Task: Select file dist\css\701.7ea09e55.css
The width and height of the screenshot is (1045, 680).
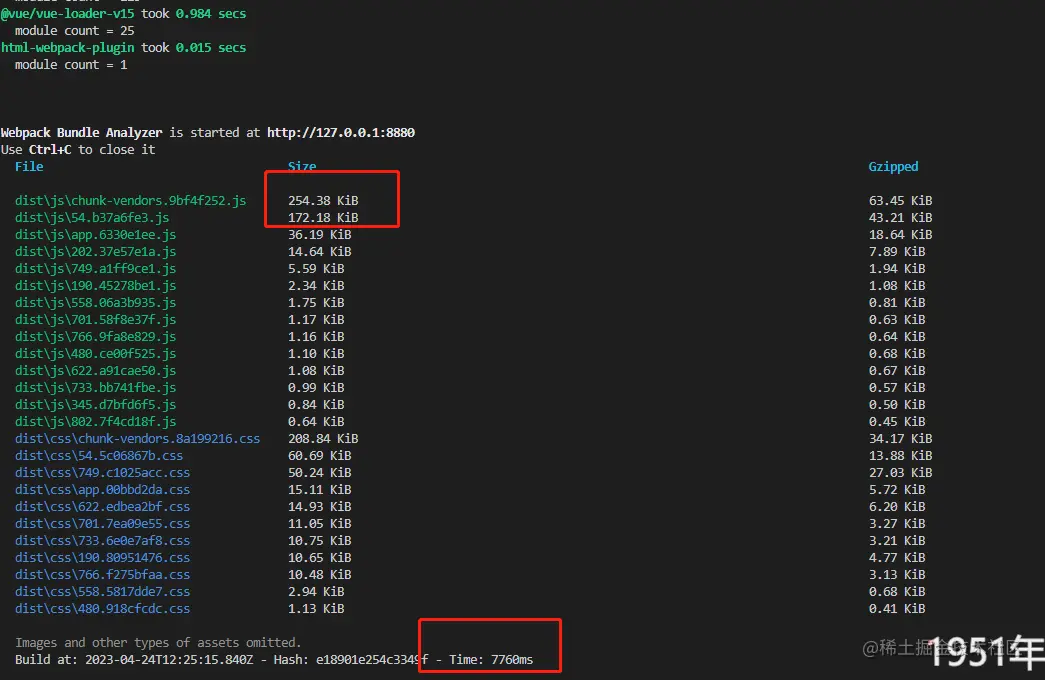Action: [x=103, y=524]
